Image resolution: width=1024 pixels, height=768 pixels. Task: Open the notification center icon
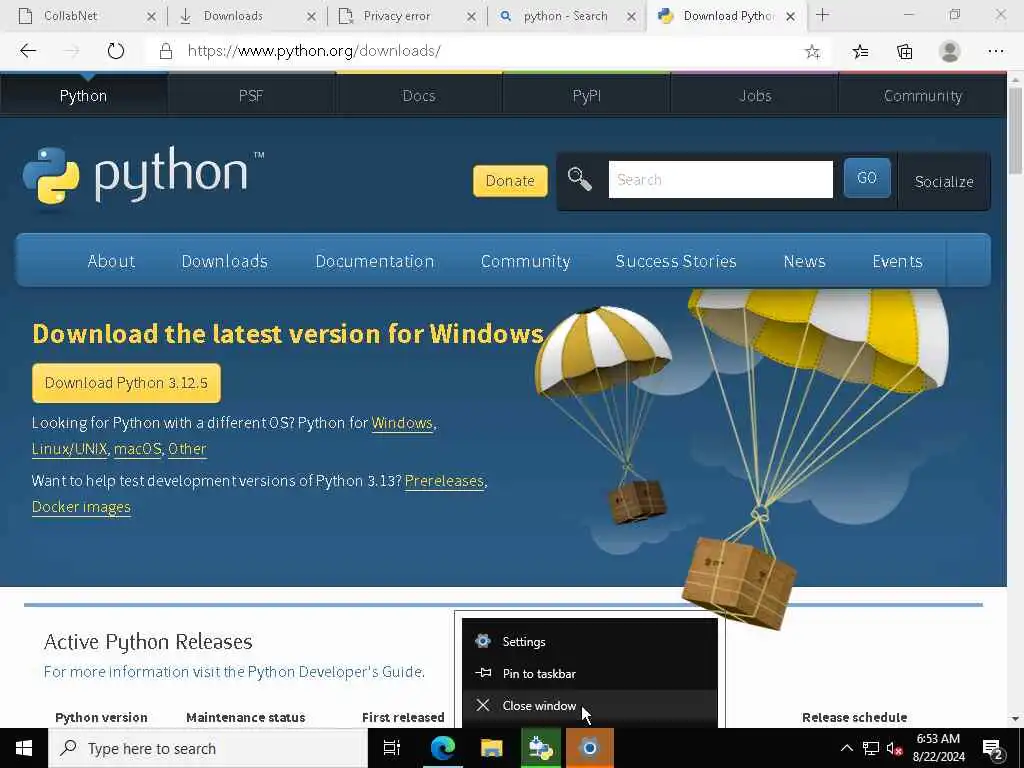point(993,750)
